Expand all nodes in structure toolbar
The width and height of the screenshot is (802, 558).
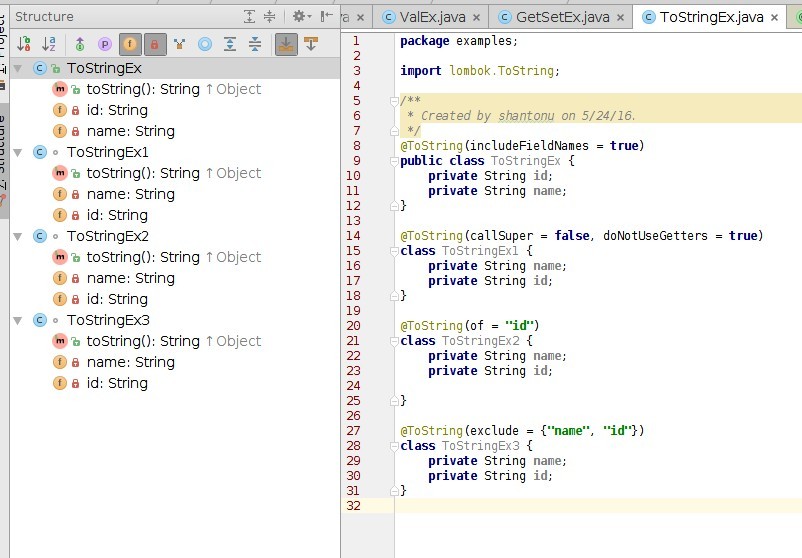click(230, 44)
